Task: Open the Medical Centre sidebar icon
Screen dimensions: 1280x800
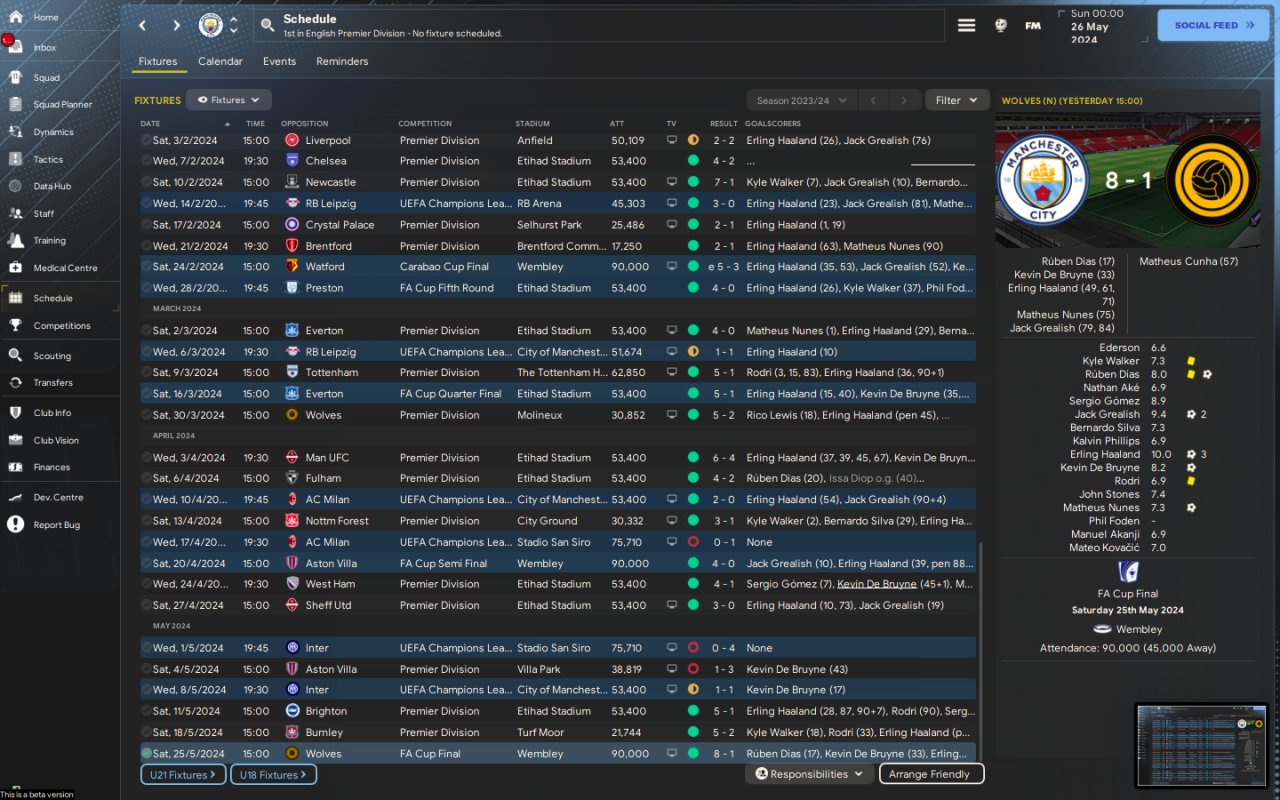Action: (x=15, y=267)
